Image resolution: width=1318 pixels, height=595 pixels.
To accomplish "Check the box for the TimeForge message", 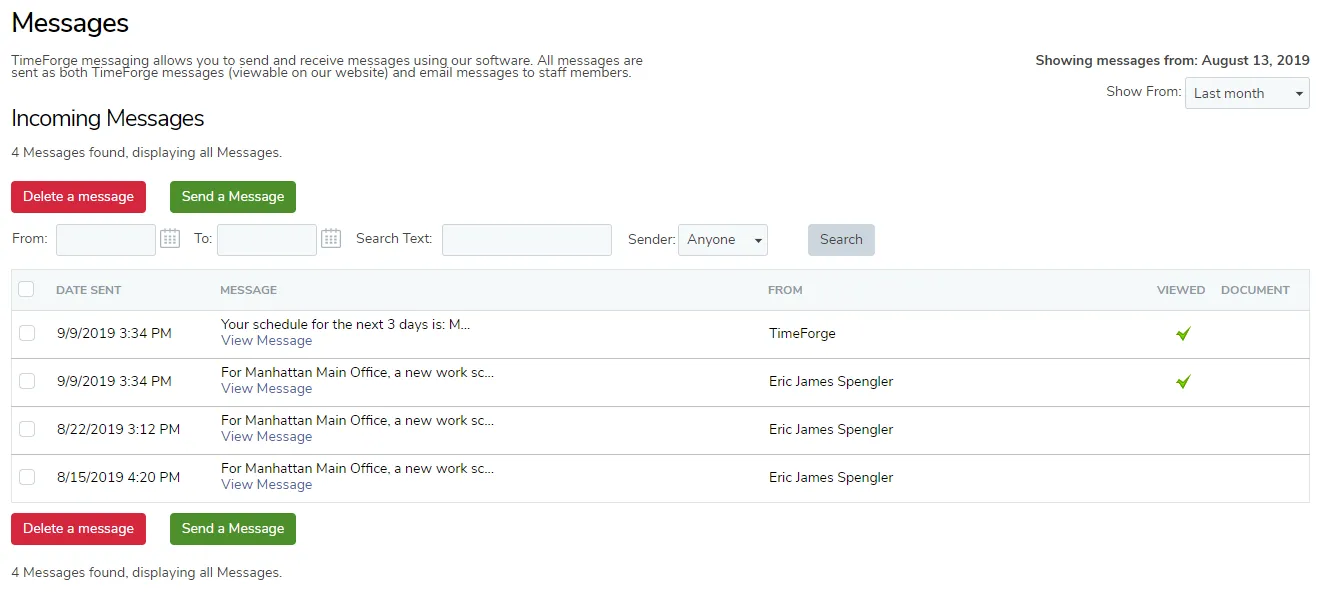I will coord(27,333).
